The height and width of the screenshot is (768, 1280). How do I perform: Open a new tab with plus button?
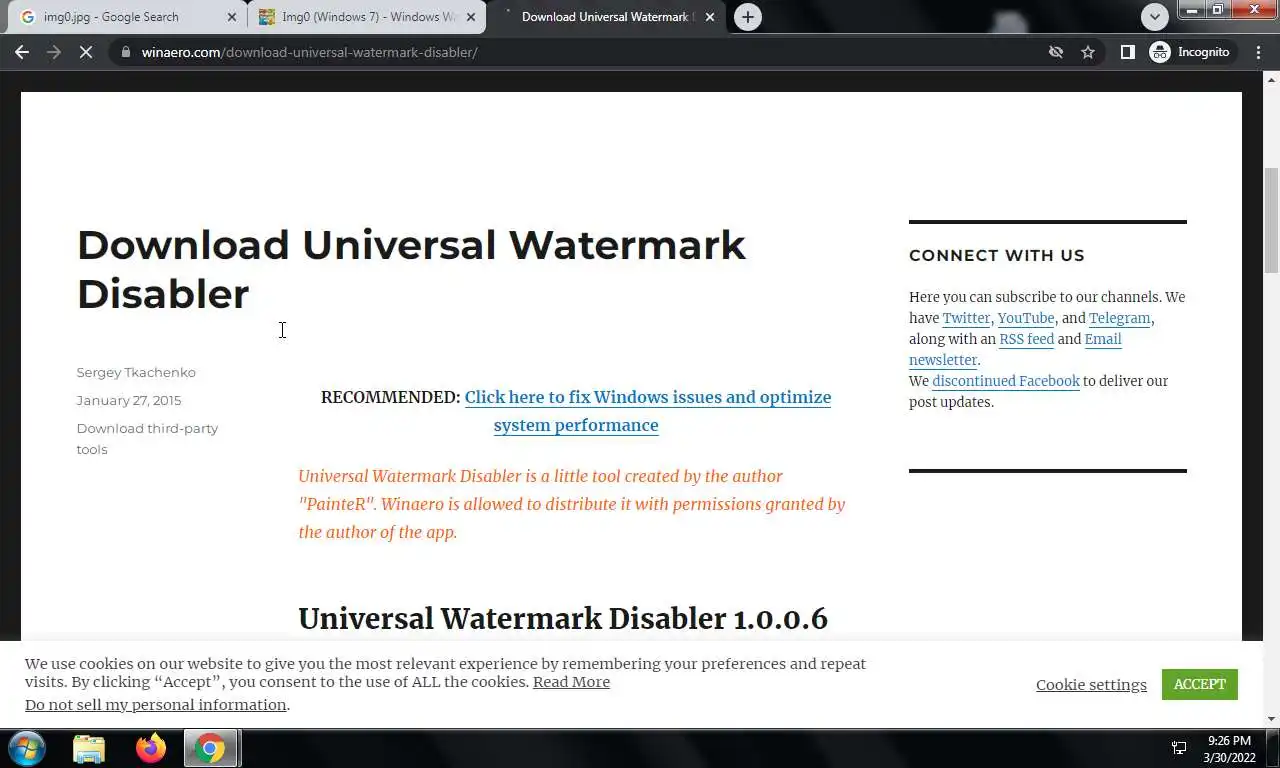pos(747,17)
